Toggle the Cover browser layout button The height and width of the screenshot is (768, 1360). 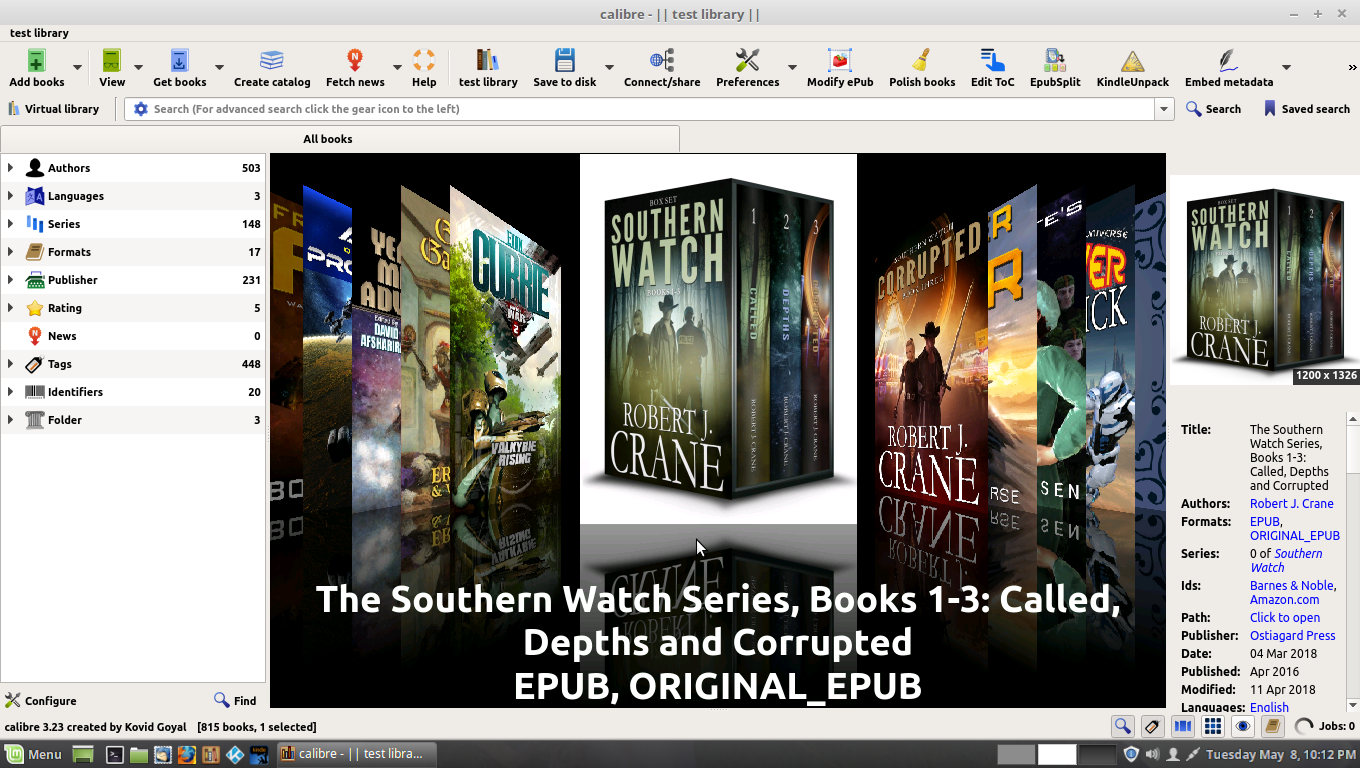(1182, 727)
